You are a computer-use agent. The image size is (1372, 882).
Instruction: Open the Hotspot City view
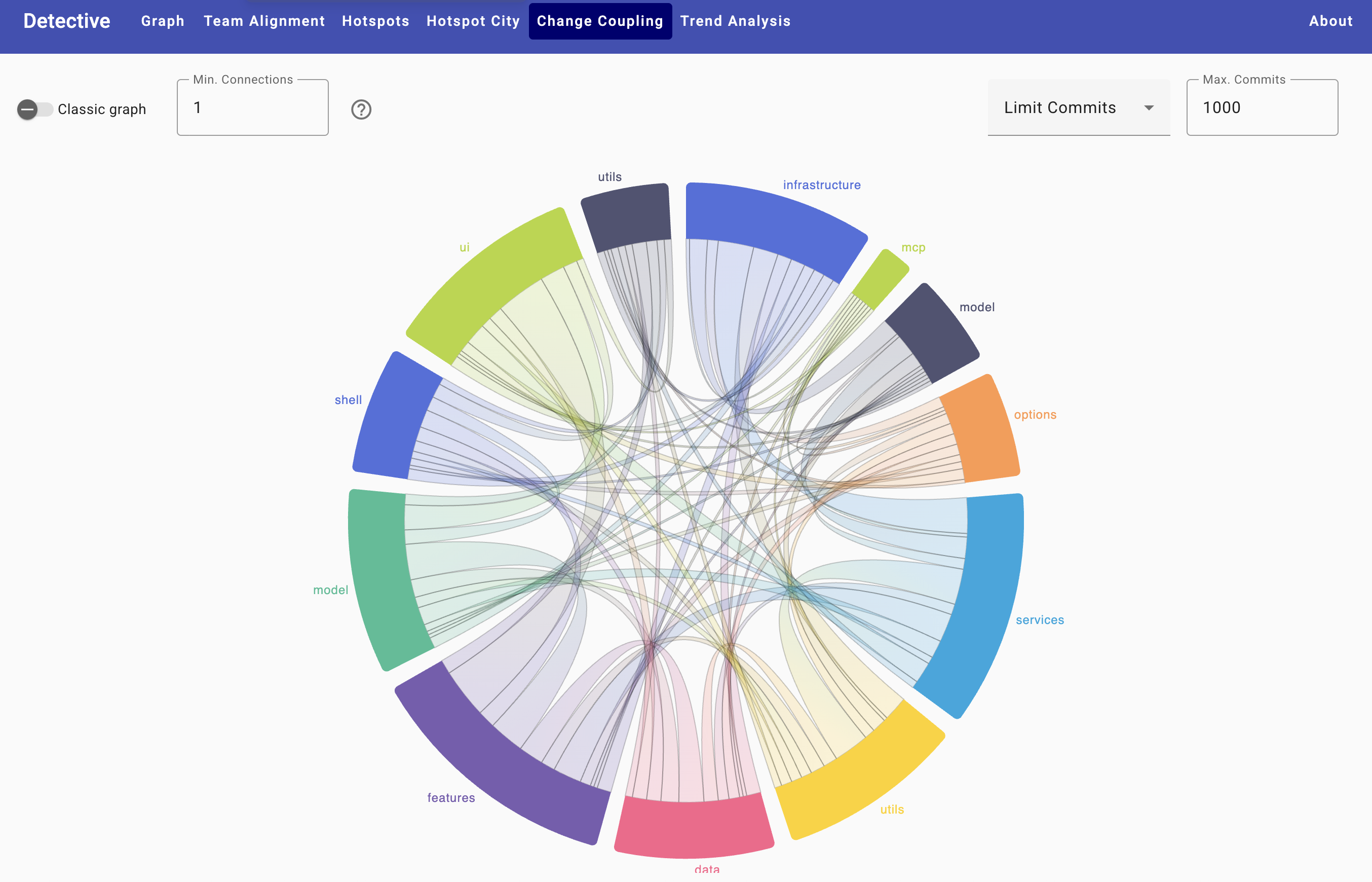[473, 21]
